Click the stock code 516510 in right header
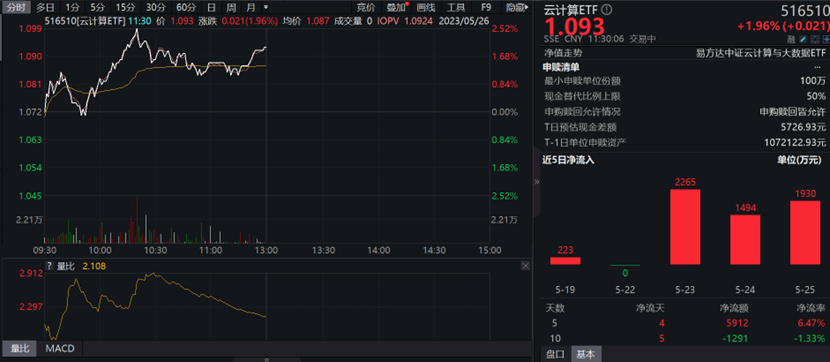Image resolution: width=830 pixels, height=362 pixels. point(804,10)
